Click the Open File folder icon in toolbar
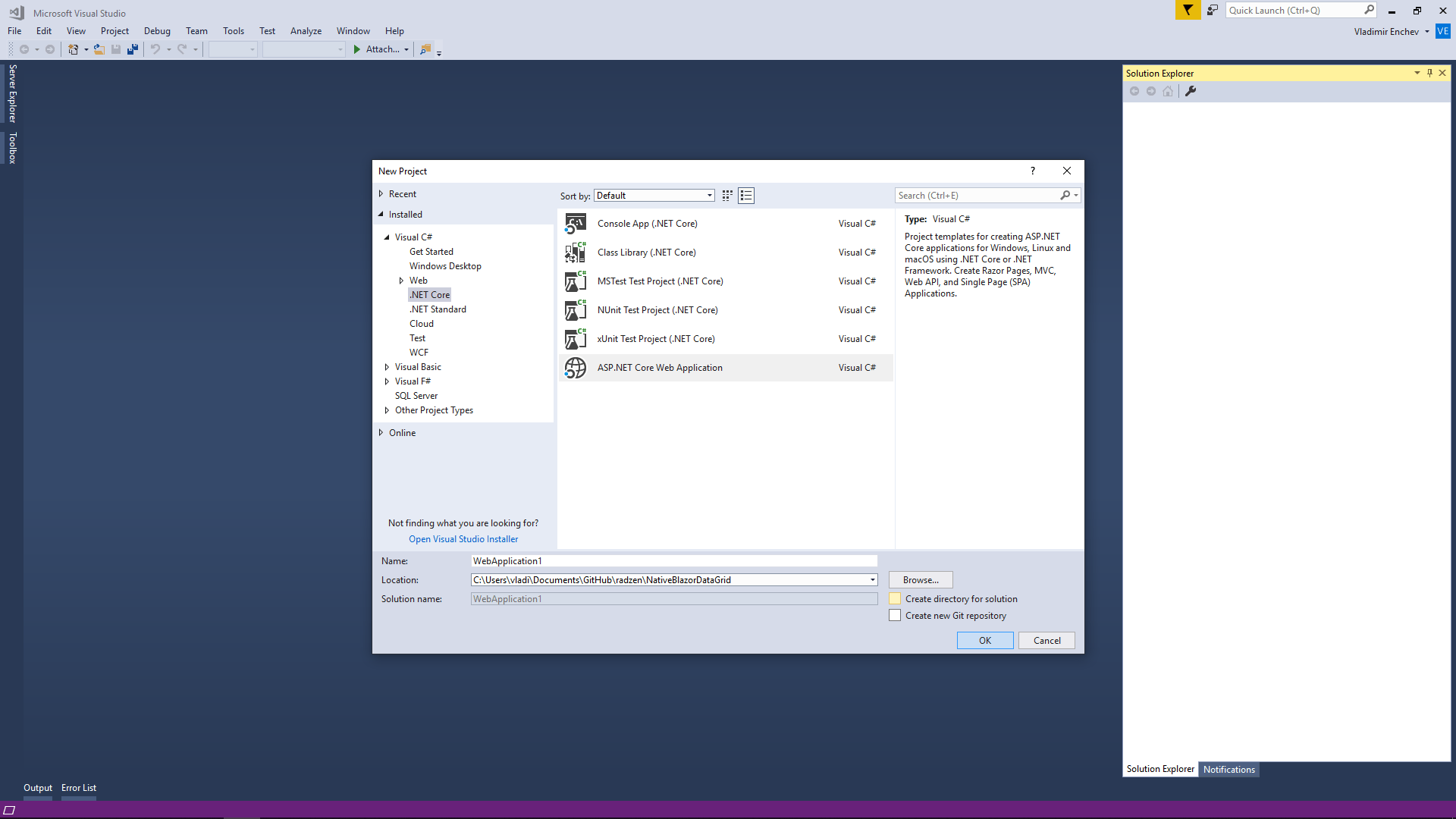Image resolution: width=1456 pixels, height=819 pixels. click(99, 49)
